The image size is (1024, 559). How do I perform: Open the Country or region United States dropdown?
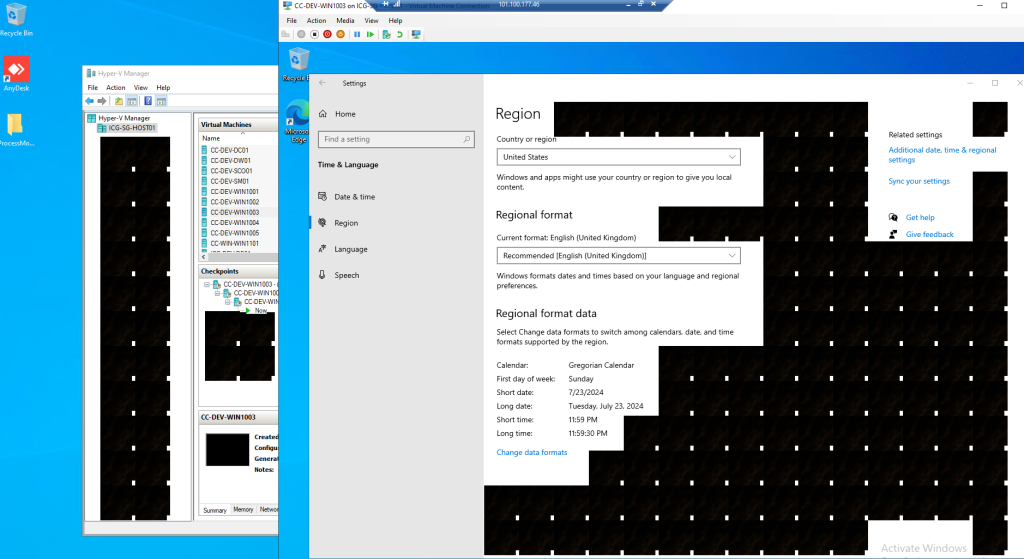[618, 157]
